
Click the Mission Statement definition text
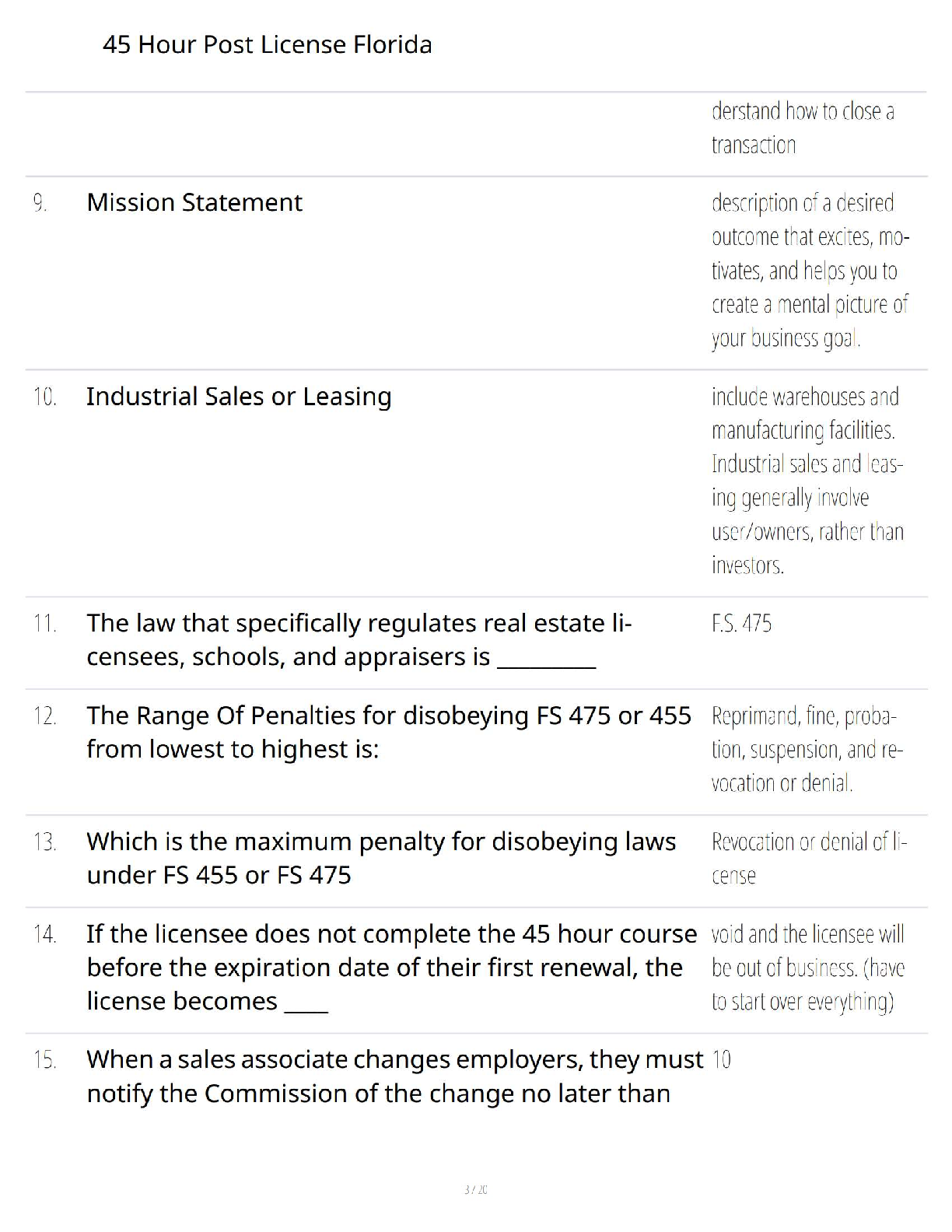click(x=809, y=270)
